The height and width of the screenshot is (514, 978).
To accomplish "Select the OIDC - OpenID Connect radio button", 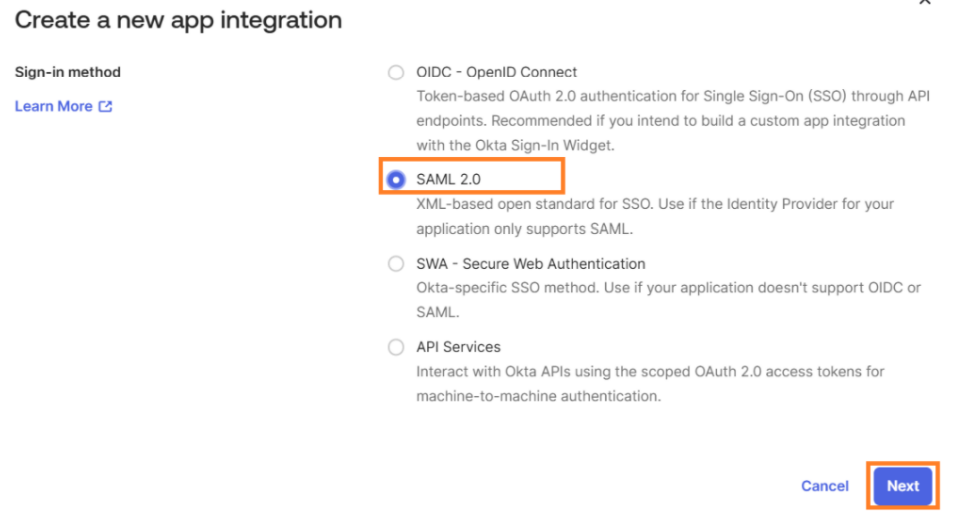I will (x=396, y=73).
